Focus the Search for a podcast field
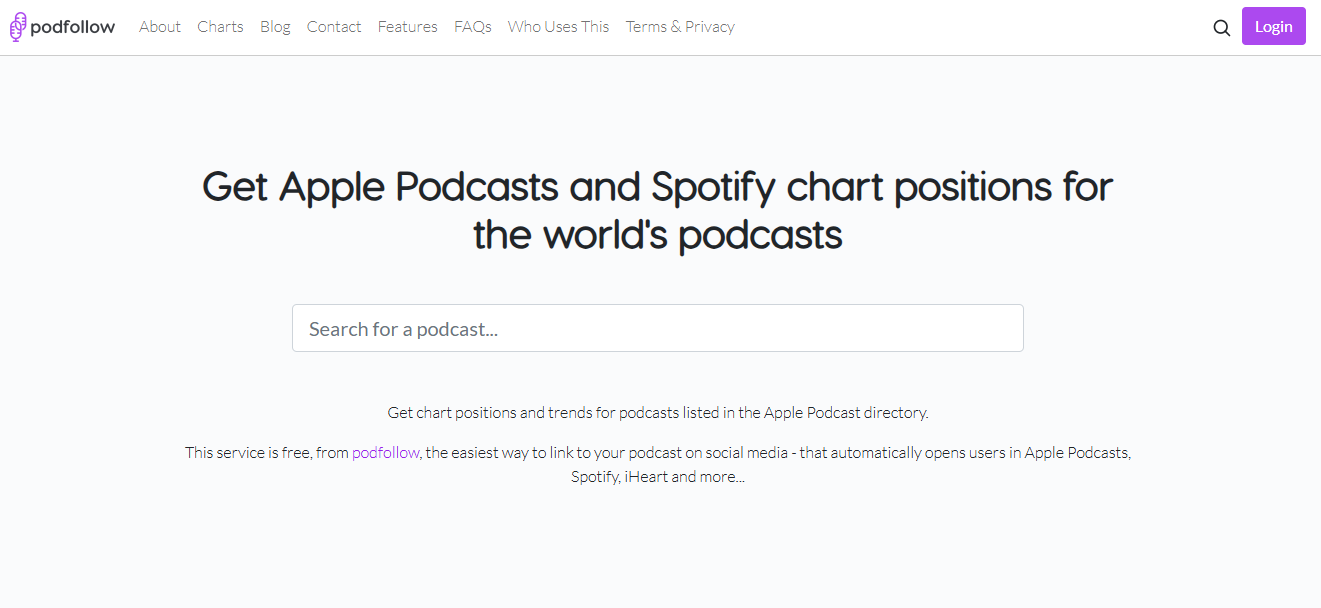The height and width of the screenshot is (608, 1321). 658,328
